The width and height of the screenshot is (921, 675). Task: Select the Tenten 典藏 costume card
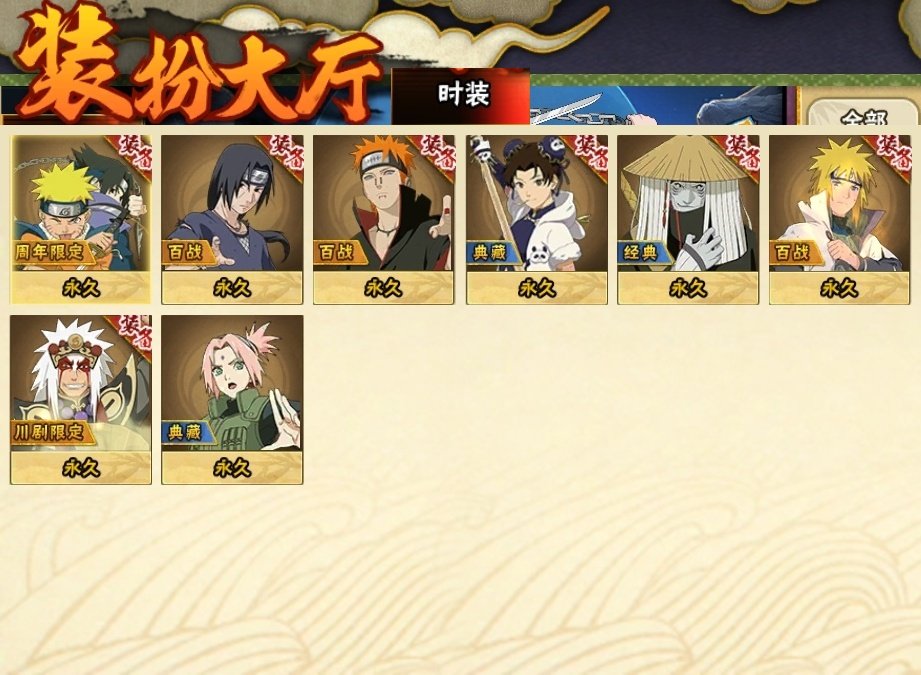tap(537, 219)
